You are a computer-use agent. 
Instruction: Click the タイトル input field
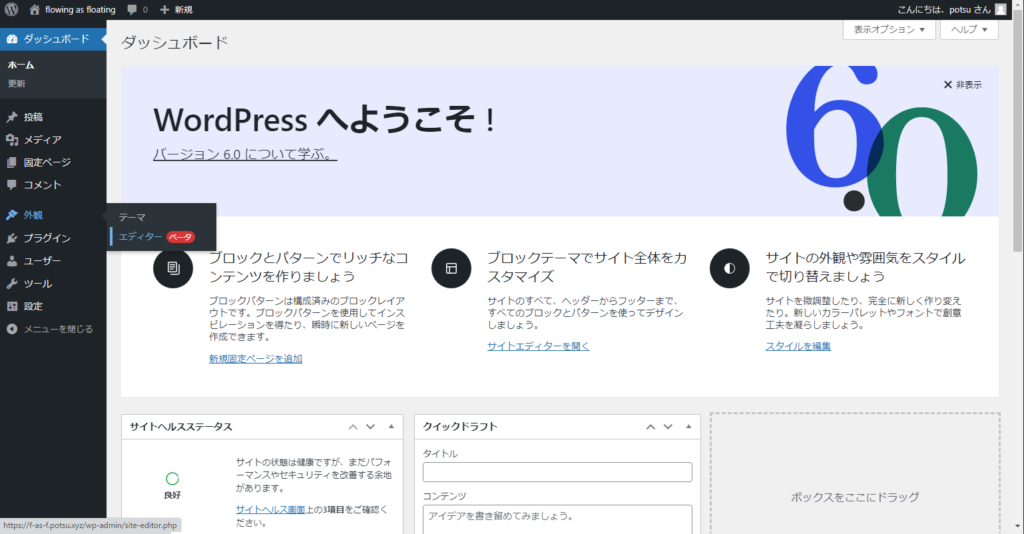(557, 472)
